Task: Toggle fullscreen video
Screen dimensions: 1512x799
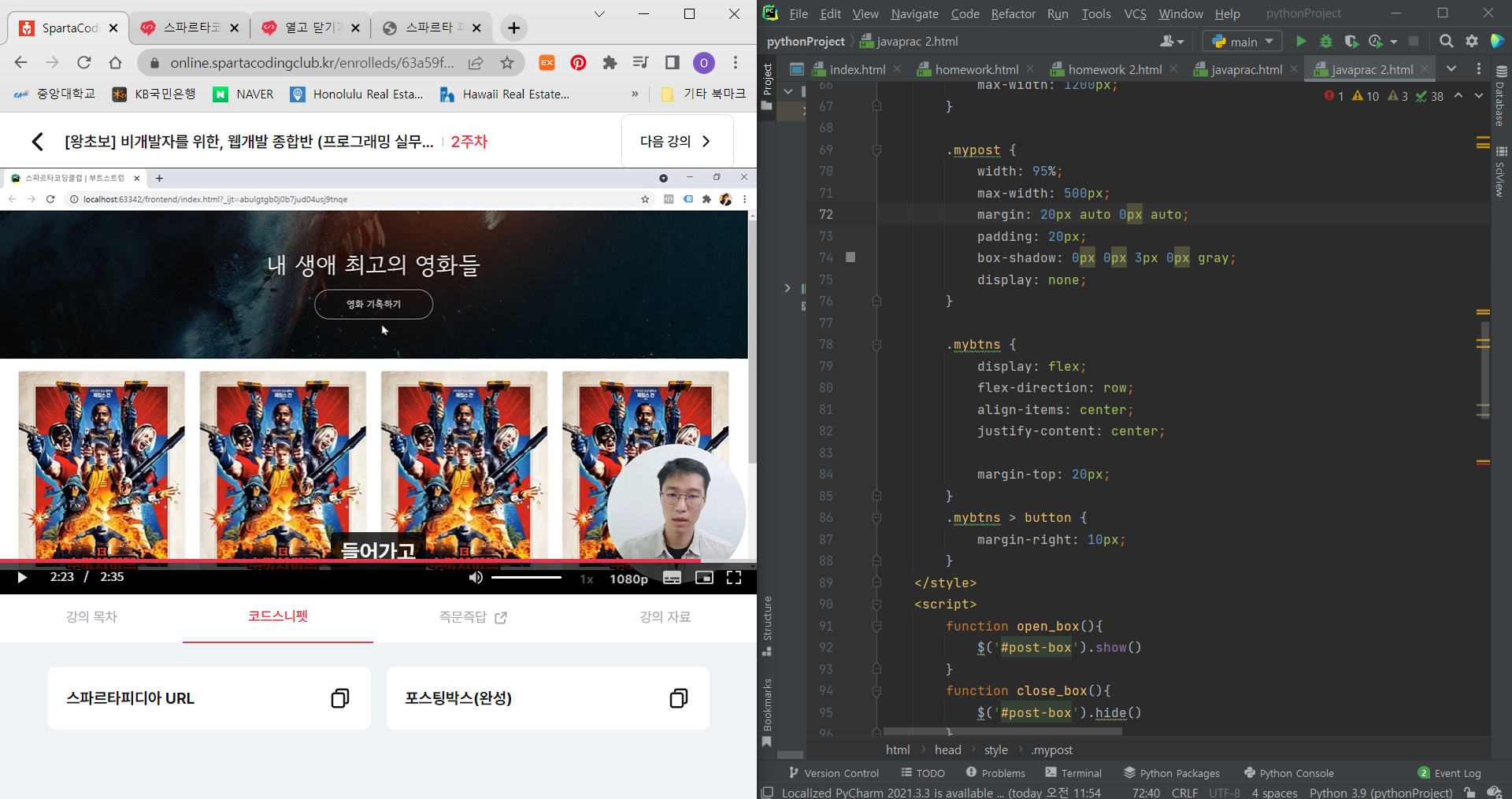Action: coord(734,578)
